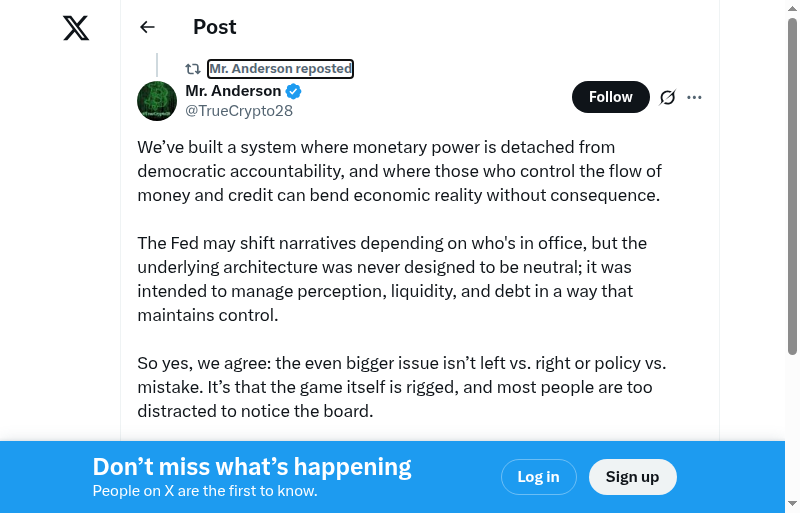Click the "Mr. Anderson reposted" link
The height and width of the screenshot is (513, 800).
click(280, 69)
